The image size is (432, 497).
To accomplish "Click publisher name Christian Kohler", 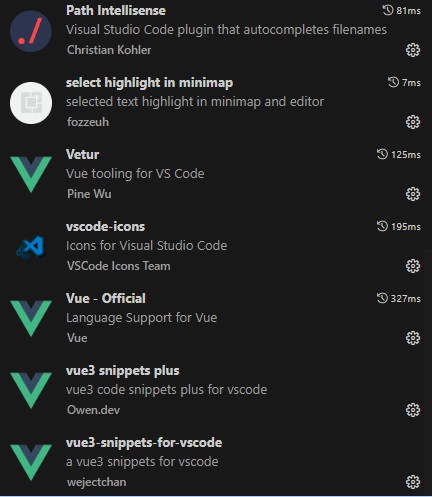I will [x=109, y=50].
